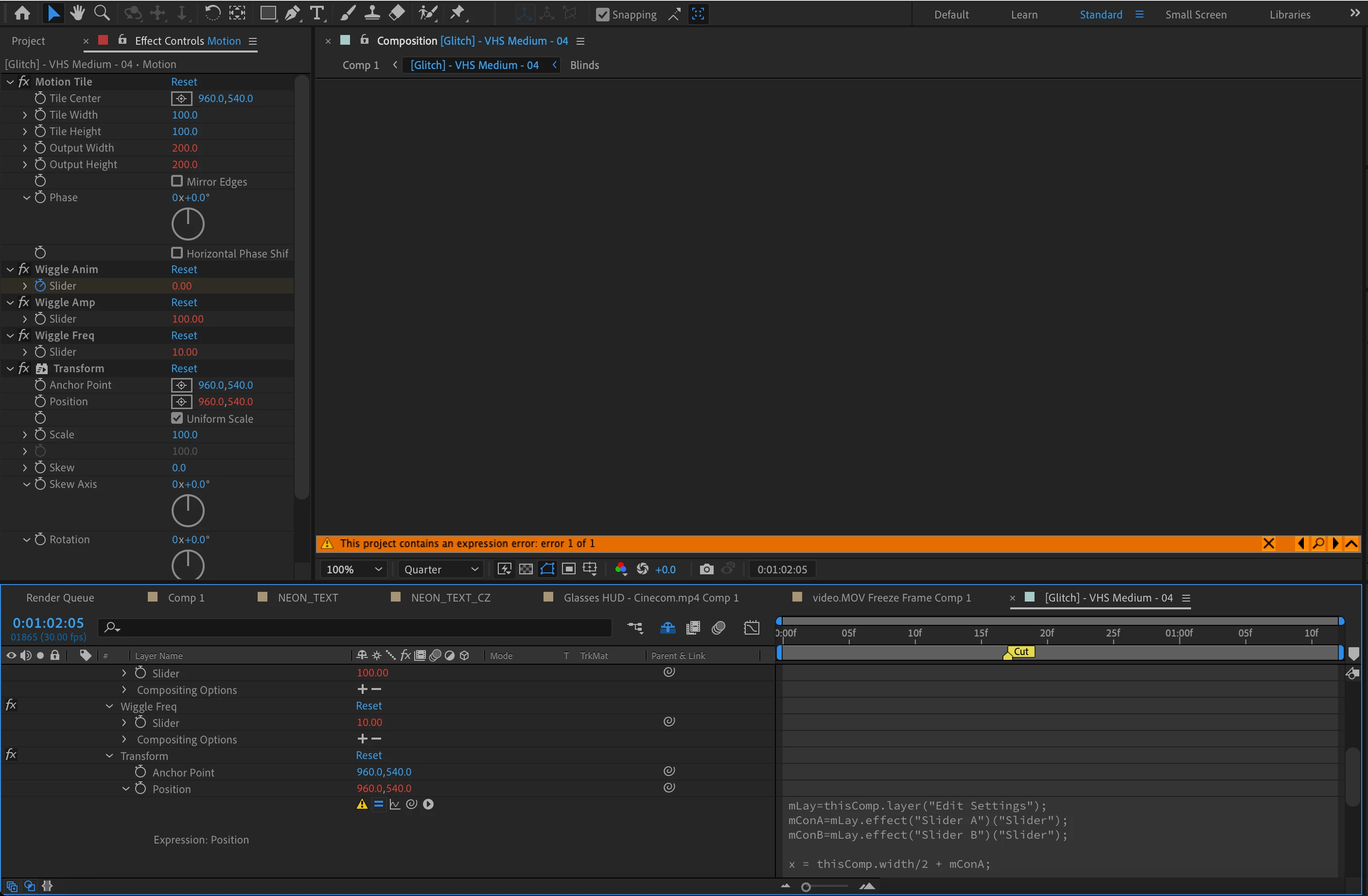Select the Zoom tool

(x=102, y=13)
